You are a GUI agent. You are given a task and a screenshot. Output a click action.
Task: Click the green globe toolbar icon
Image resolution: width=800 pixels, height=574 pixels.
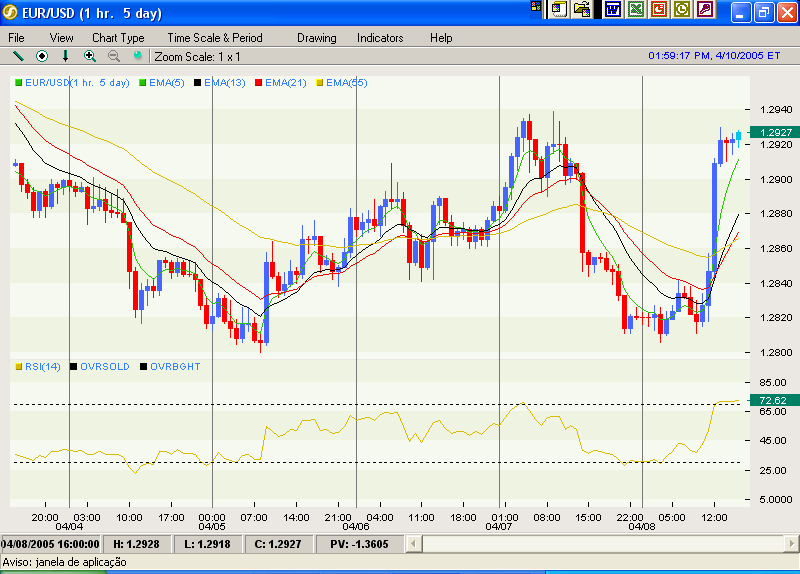pos(138,56)
